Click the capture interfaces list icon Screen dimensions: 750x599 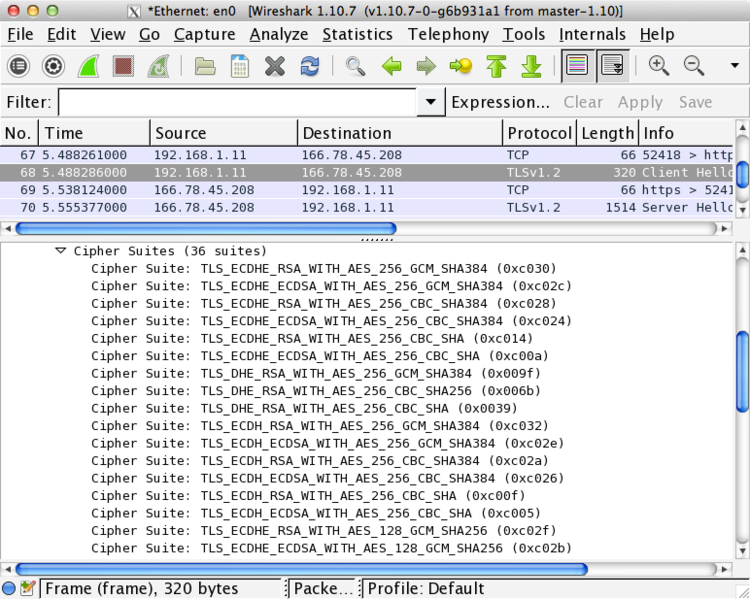(19, 67)
